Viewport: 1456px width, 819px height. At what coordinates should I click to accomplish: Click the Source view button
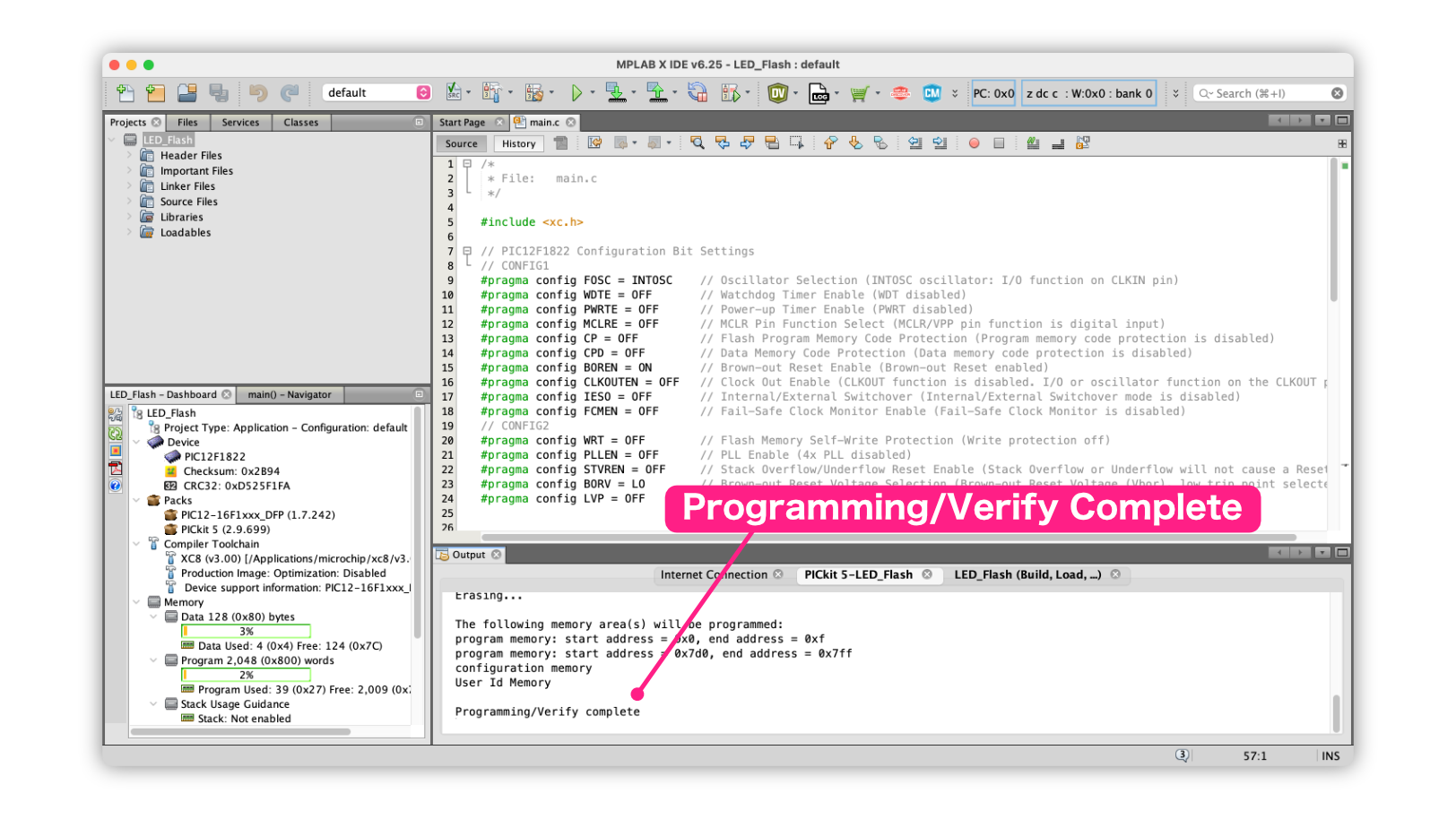462,143
